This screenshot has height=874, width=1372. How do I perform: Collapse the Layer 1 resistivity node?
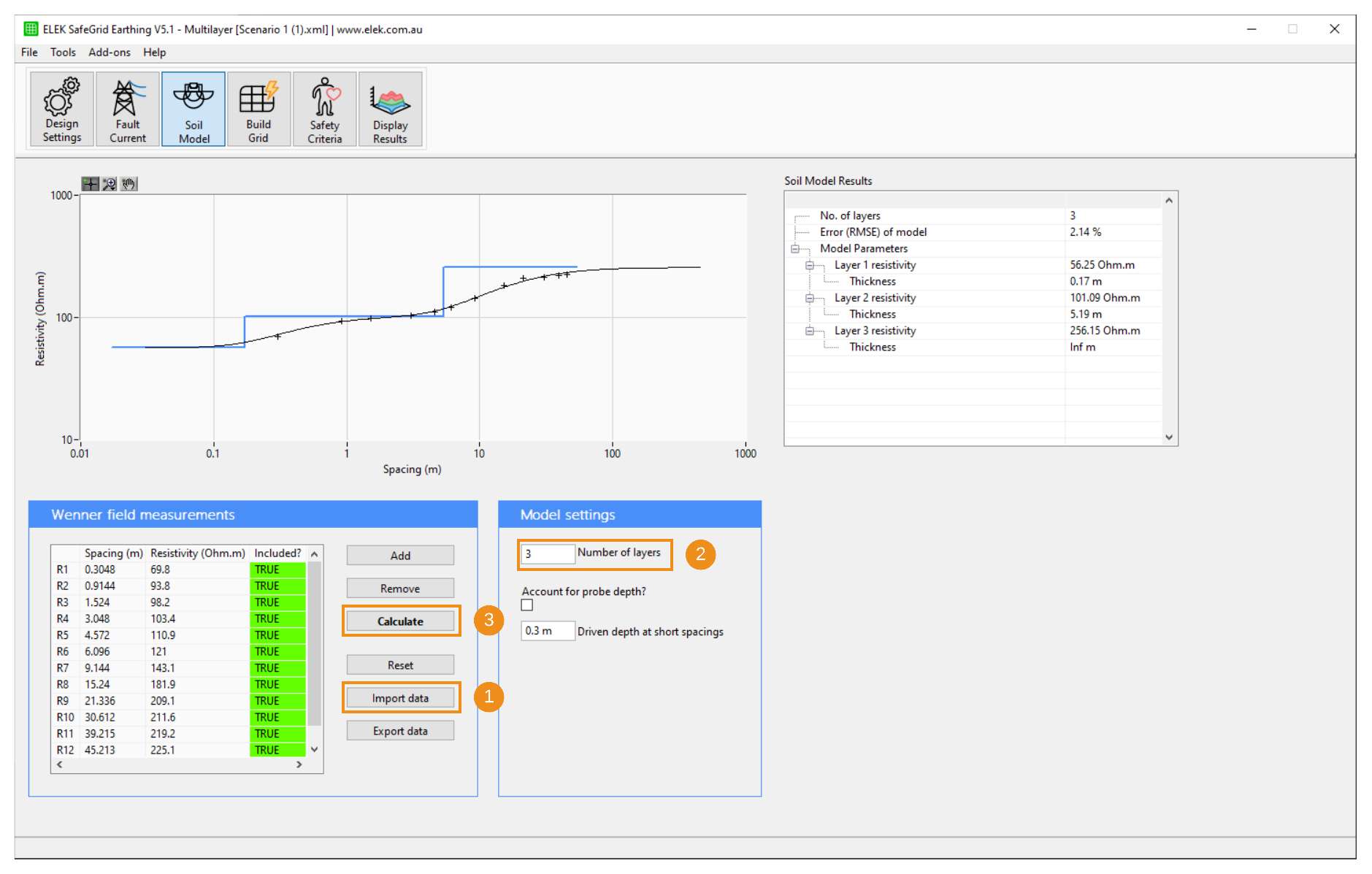[x=809, y=265]
